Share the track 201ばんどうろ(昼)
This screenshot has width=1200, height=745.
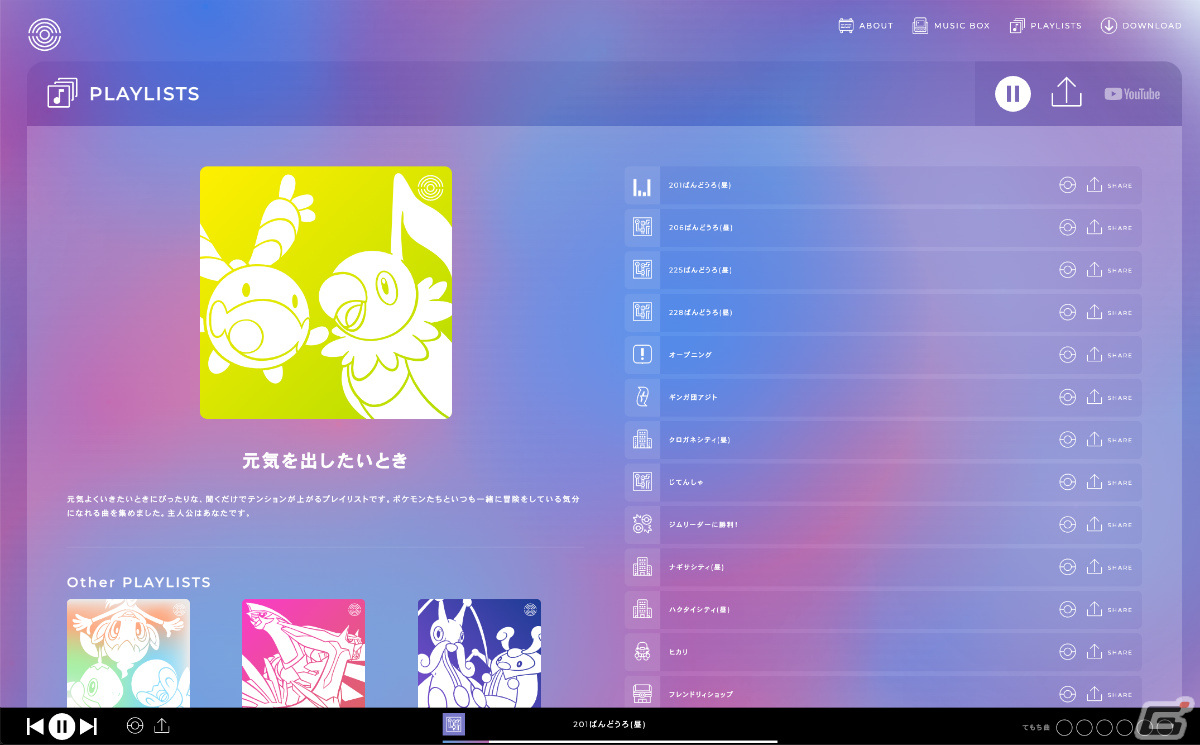tap(1109, 186)
